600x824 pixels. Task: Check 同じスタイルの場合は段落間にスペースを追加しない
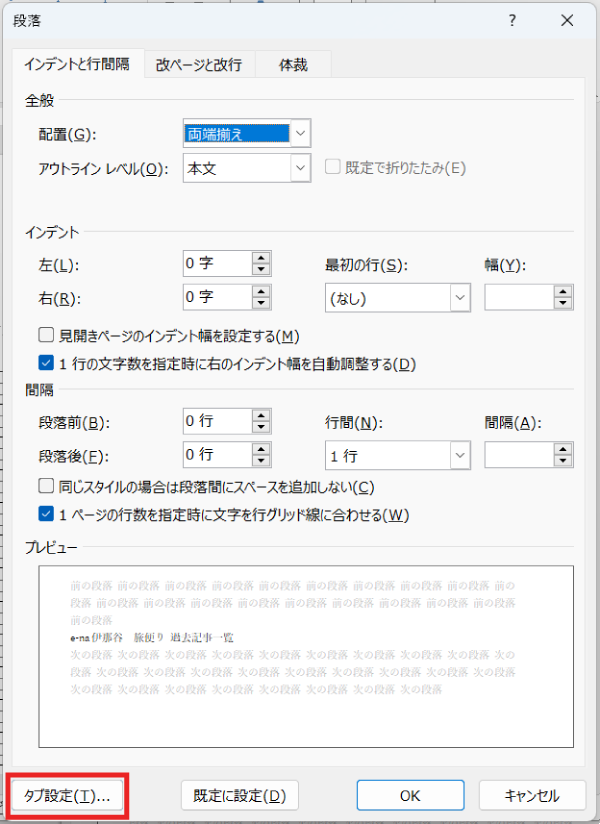[x=46, y=487]
